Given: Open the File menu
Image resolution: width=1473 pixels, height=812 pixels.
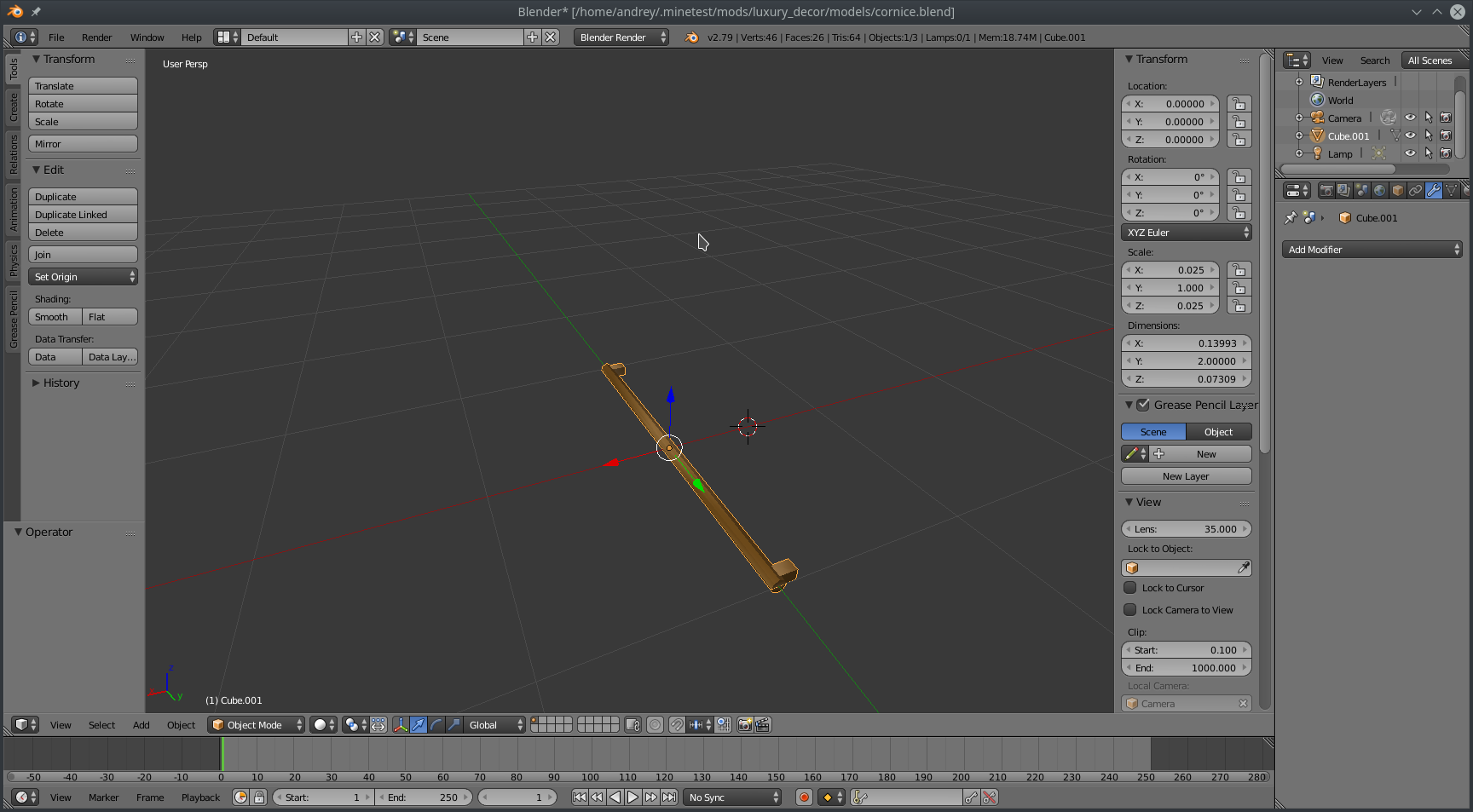Looking at the screenshot, I should pos(56,37).
